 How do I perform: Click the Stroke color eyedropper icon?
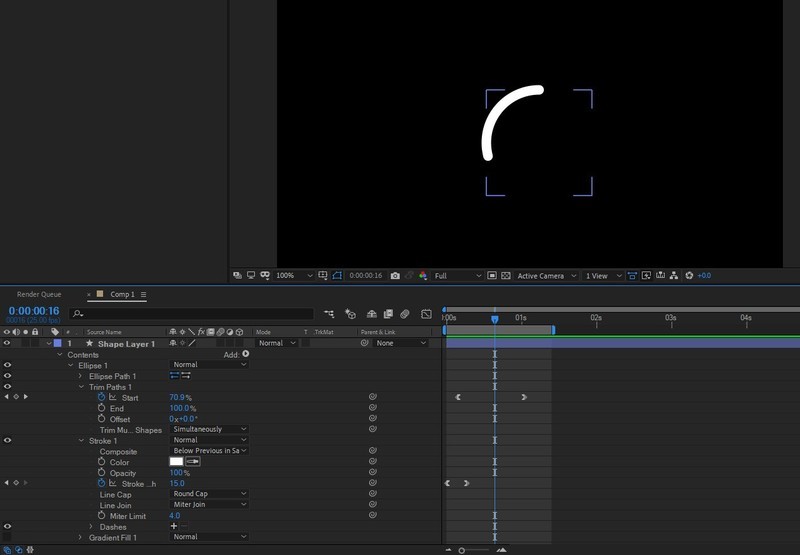[x=193, y=462]
